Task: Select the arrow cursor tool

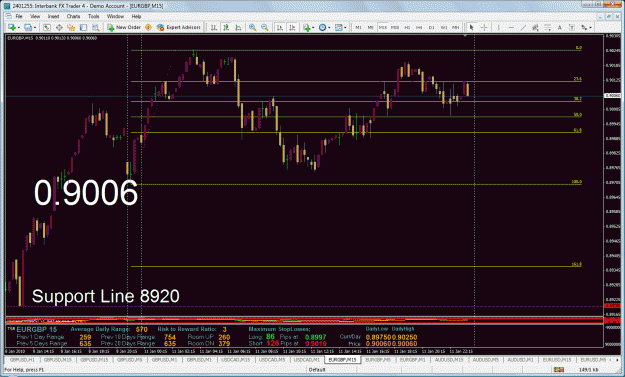Action: tap(472, 27)
